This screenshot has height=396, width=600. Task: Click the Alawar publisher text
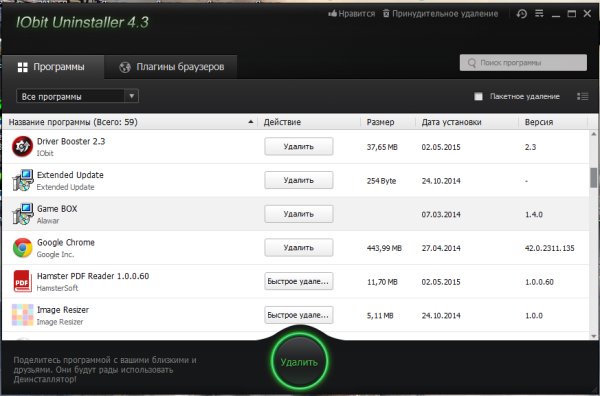click(48, 221)
